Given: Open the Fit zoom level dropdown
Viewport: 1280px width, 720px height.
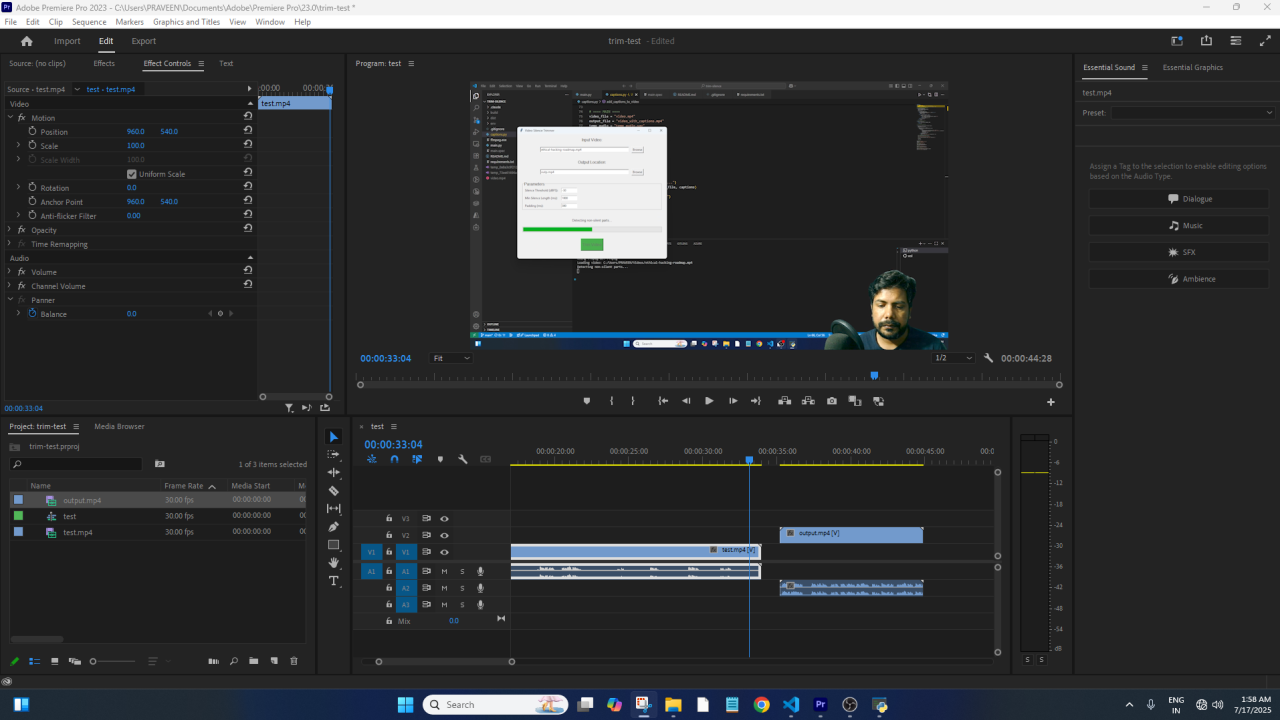Looking at the screenshot, I should click(x=451, y=358).
